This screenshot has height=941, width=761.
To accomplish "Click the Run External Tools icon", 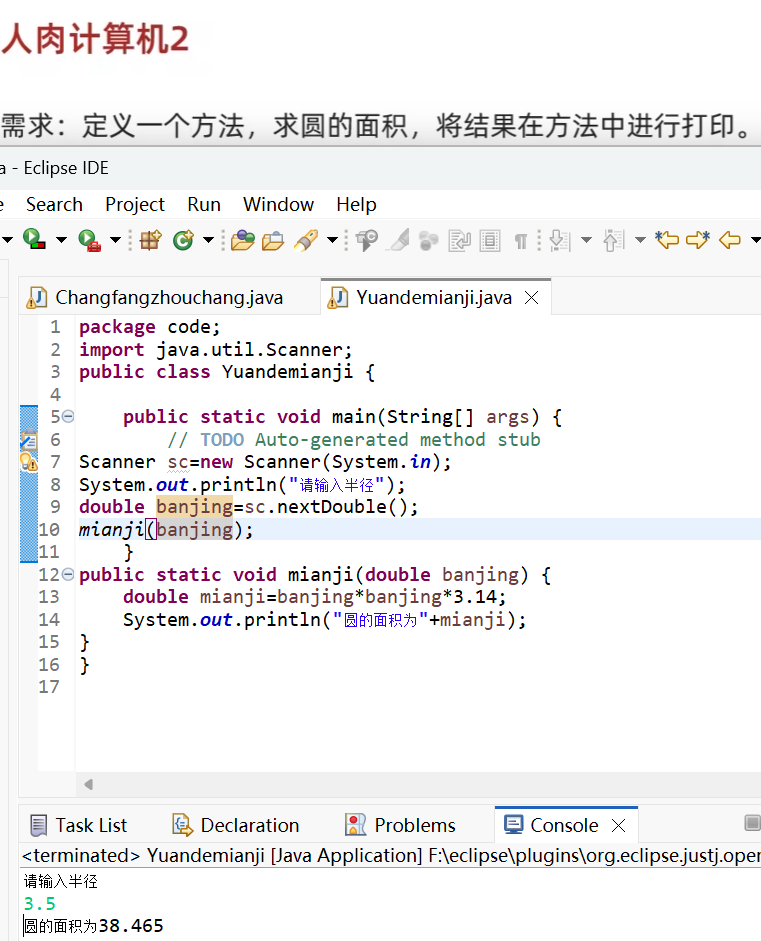I will 89,241.
